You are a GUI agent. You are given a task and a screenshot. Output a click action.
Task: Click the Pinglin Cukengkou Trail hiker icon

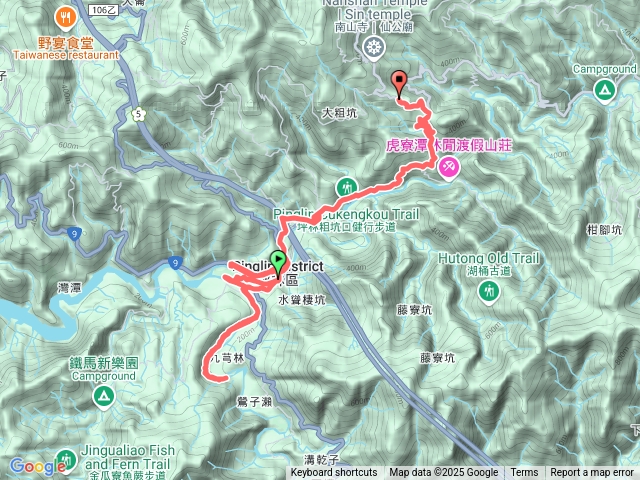coord(347,188)
